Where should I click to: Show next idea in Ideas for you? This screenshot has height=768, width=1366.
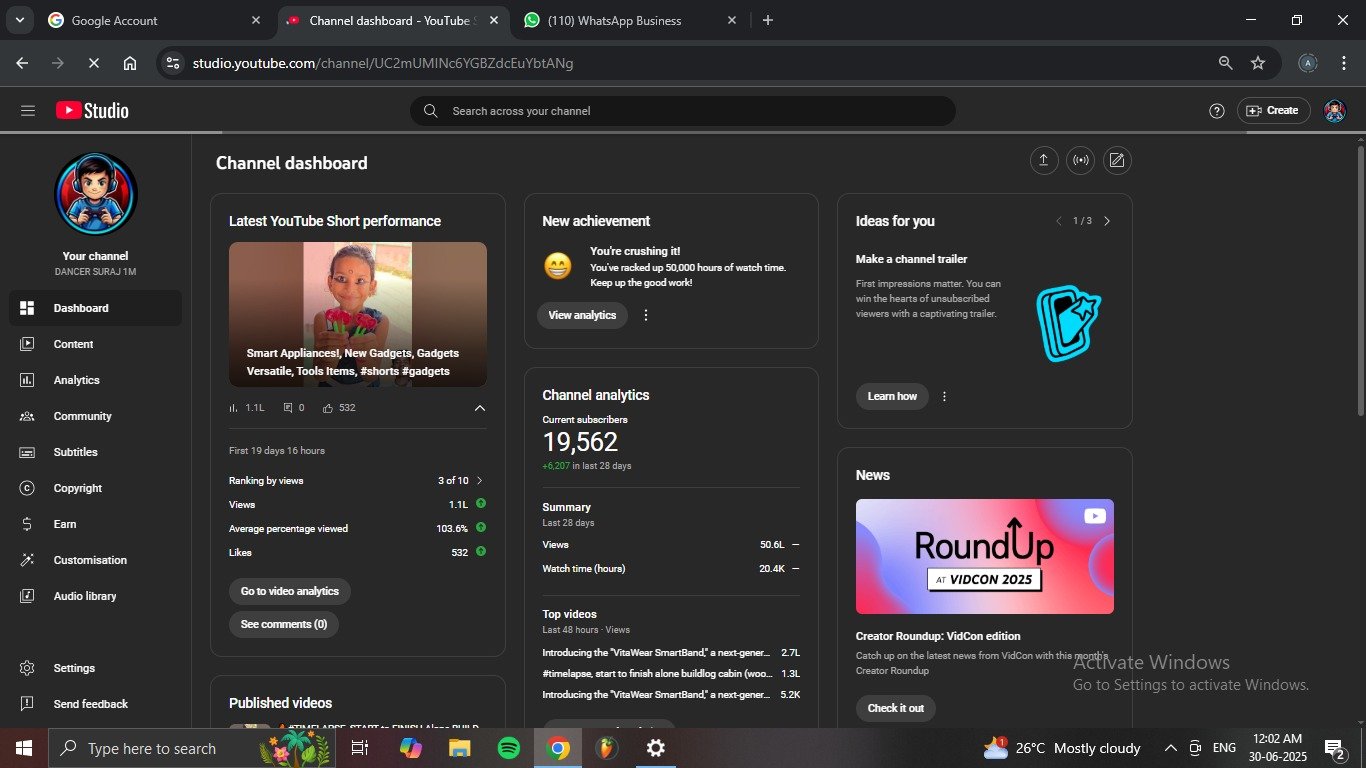click(1107, 221)
